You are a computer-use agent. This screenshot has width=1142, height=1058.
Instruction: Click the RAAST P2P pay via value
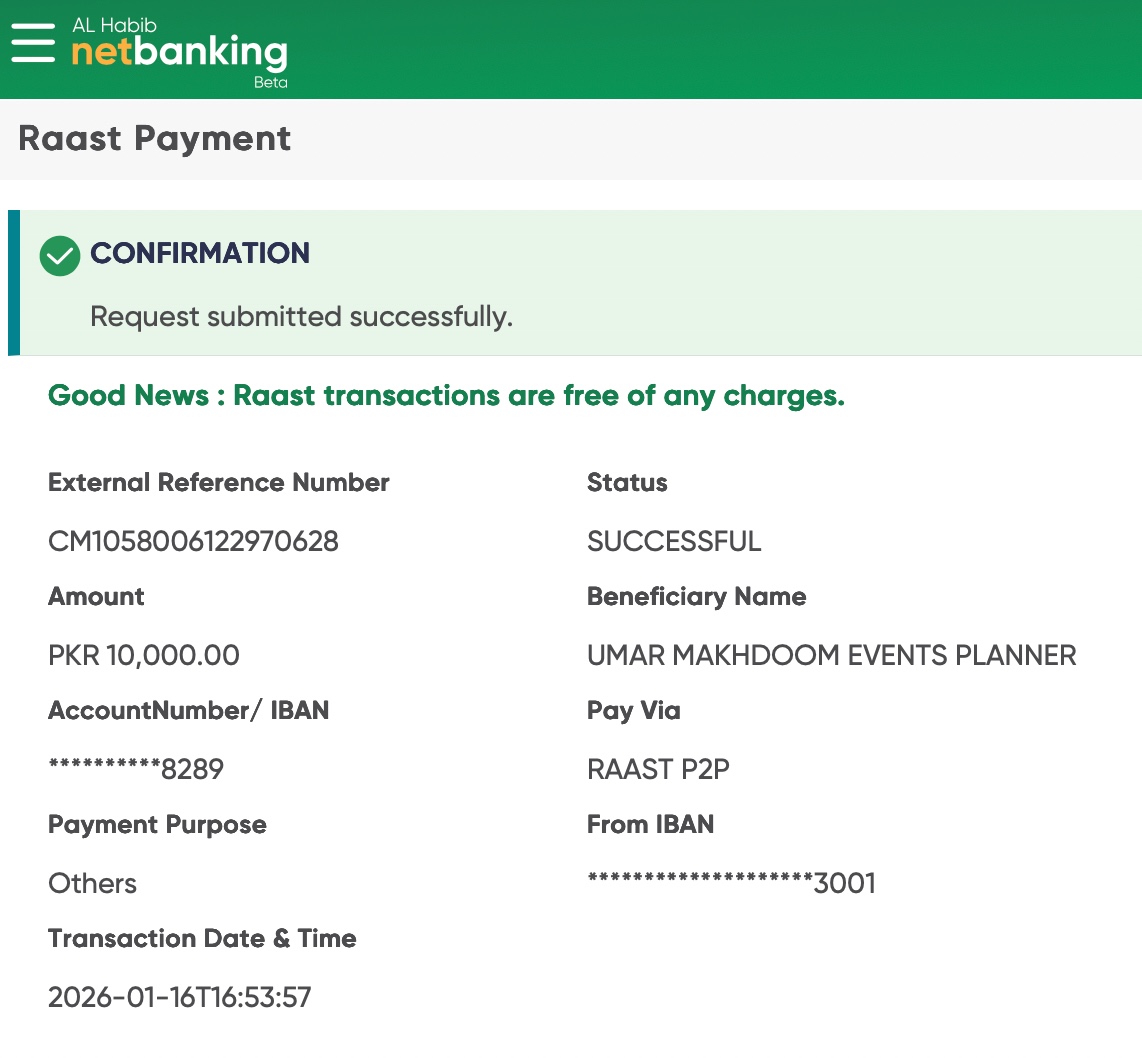click(x=658, y=769)
